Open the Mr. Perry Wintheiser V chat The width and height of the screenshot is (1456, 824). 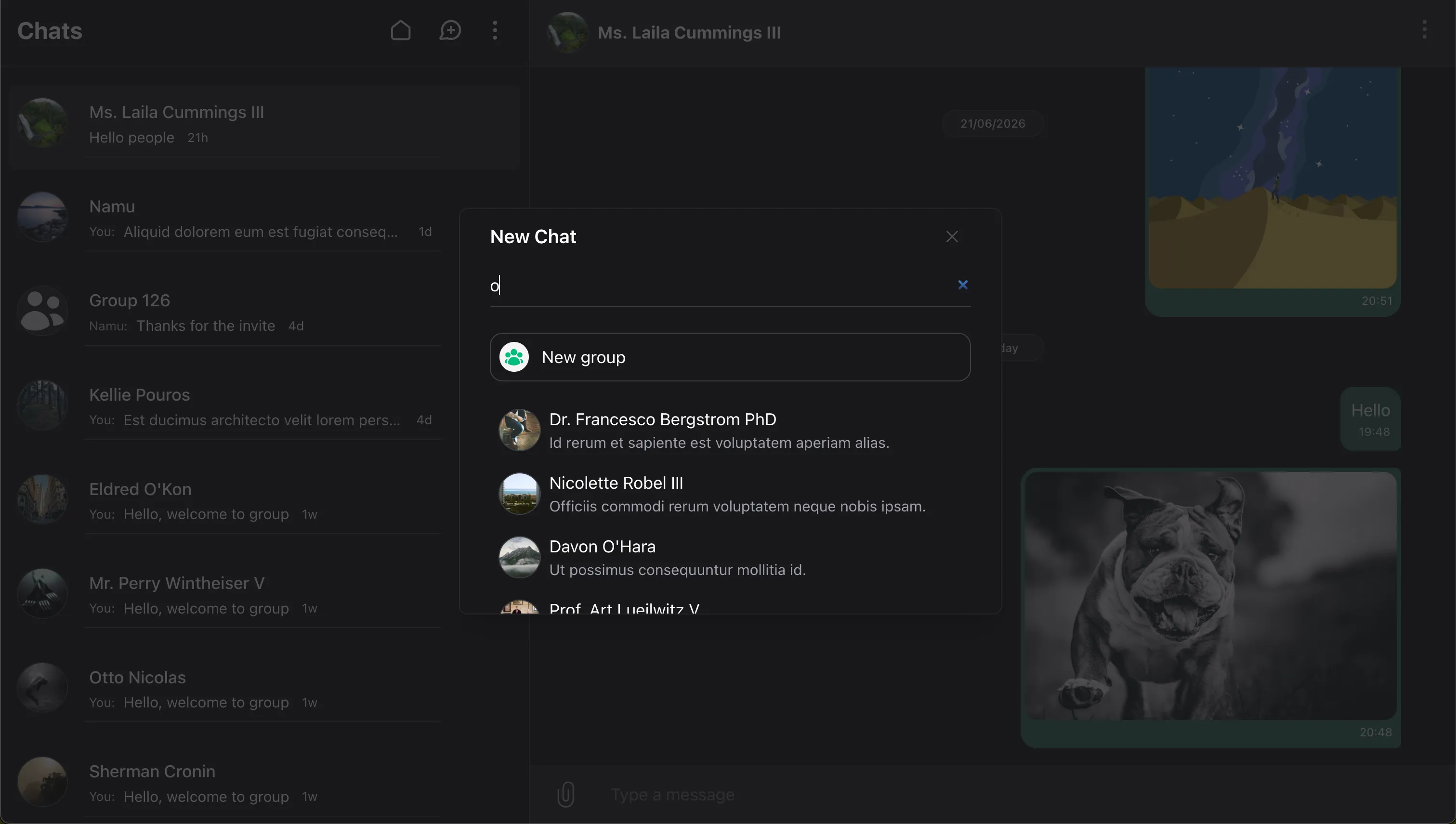tap(264, 594)
